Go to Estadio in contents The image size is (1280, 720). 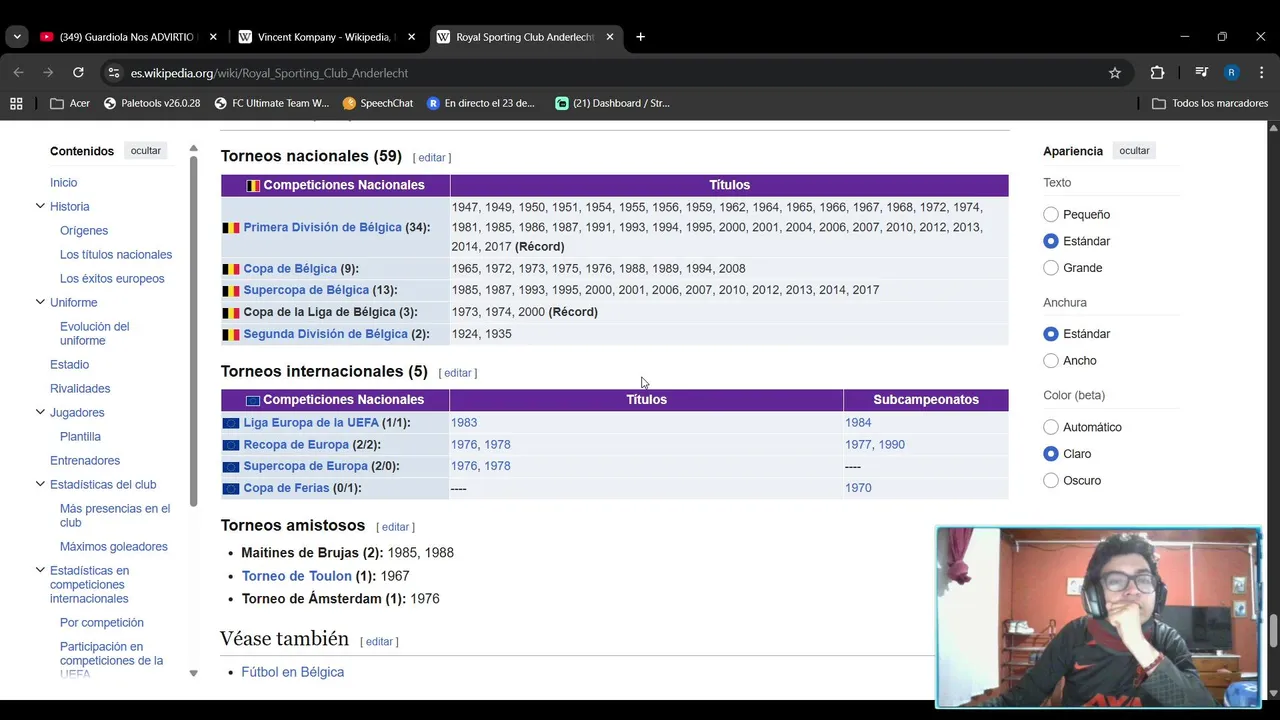[70, 365]
